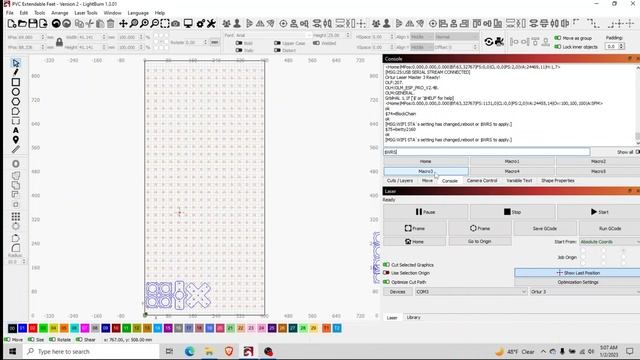Screen dimensions: 640x360
Task: Select the red 02 layer color swatch
Action: tap(33, 328)
